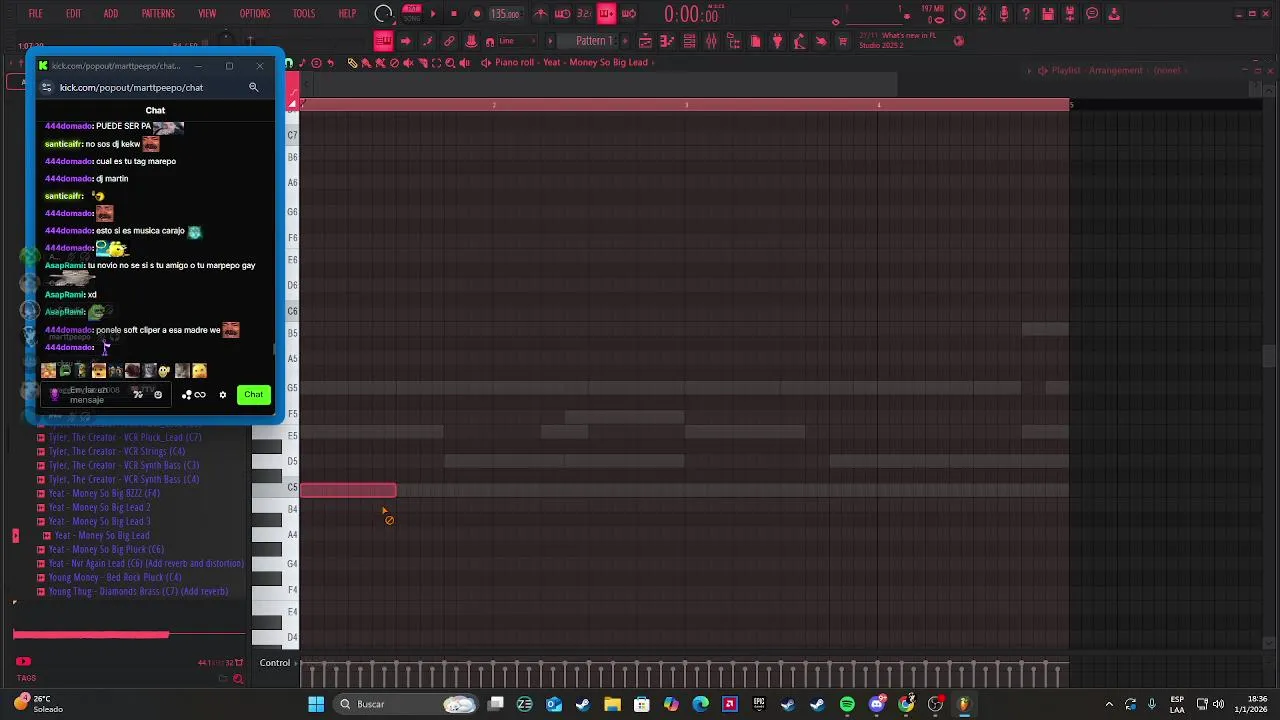This screenshot has height=720, width=1280.
Task: Click the stamp icon in toolbar
Action: 471,41
